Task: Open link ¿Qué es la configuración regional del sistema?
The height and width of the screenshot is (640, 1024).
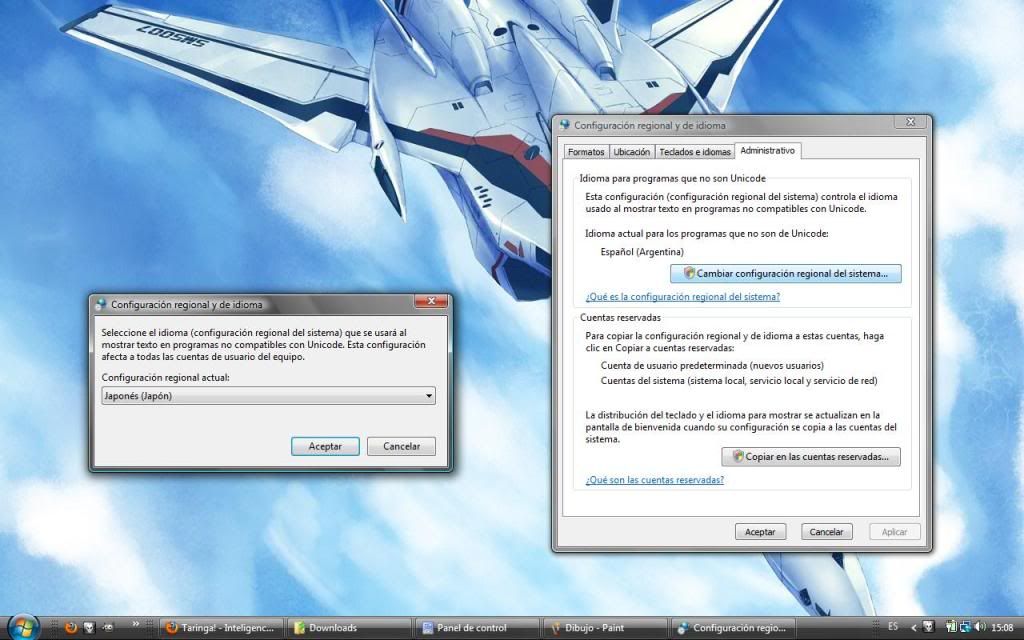Action: [682, 296]
